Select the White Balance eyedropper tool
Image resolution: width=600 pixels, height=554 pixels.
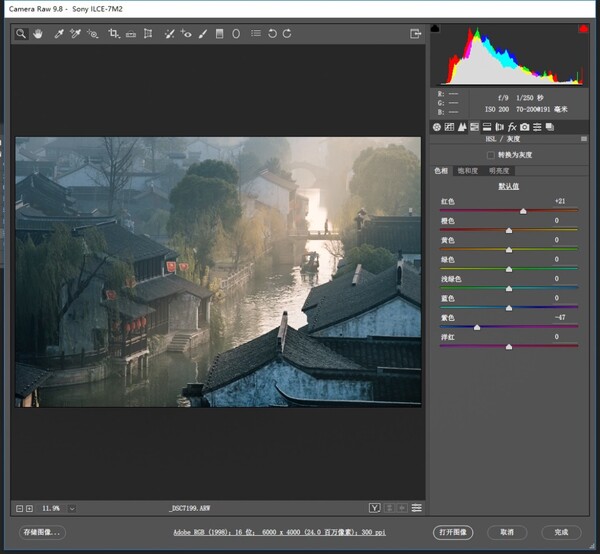pyautogui.click(x=59, y=34)
